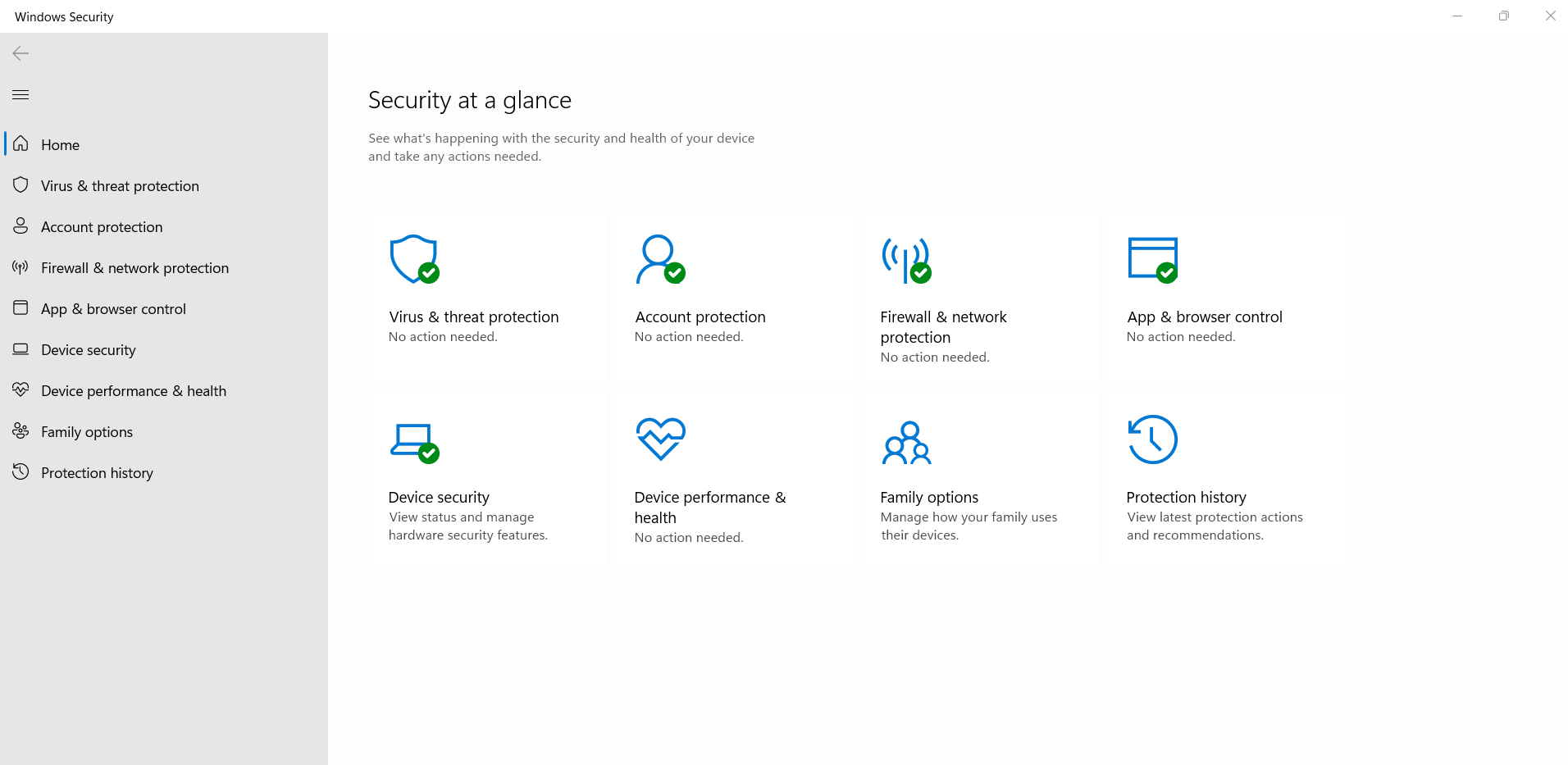1568x765 pixels.
Task: Click the large browser window icon on App control card
Action: coord(1153,260)
